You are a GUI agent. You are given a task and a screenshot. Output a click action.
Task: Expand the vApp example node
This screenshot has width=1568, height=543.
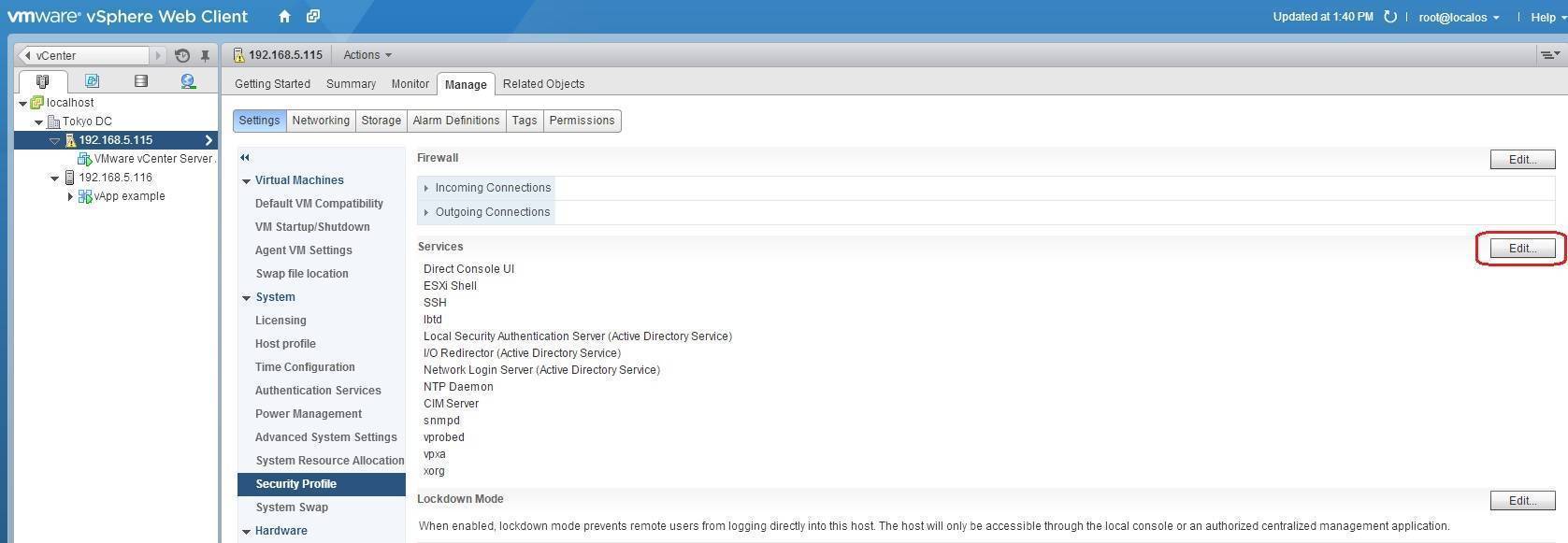click(70, 196)
